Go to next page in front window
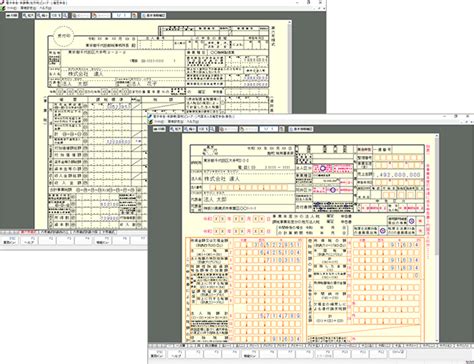Screen dimensions: 474x364 click(249, 129)
